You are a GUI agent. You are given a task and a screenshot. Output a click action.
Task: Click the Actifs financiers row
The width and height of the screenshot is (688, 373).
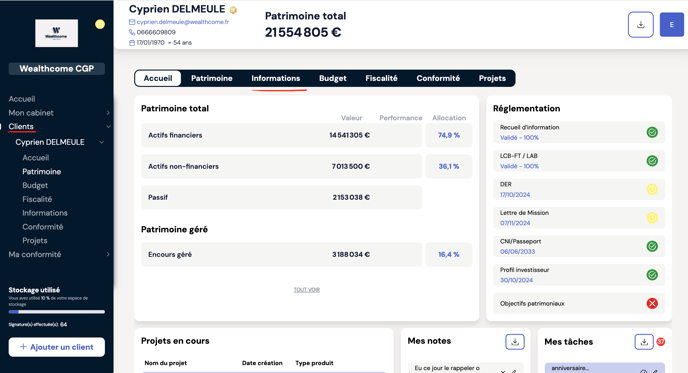281,135
